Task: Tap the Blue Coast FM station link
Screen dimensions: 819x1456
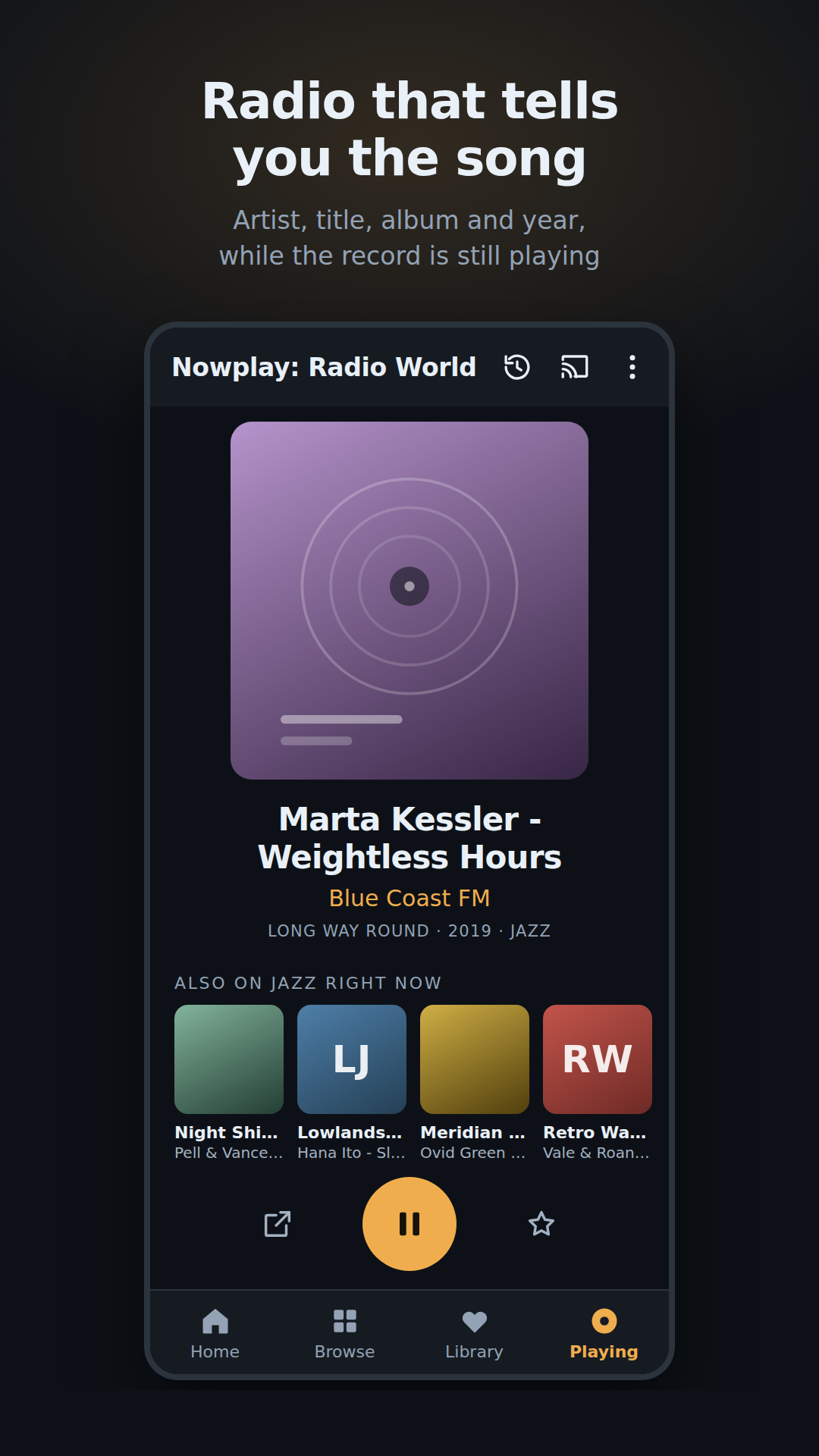Action: tap(409, 898)
